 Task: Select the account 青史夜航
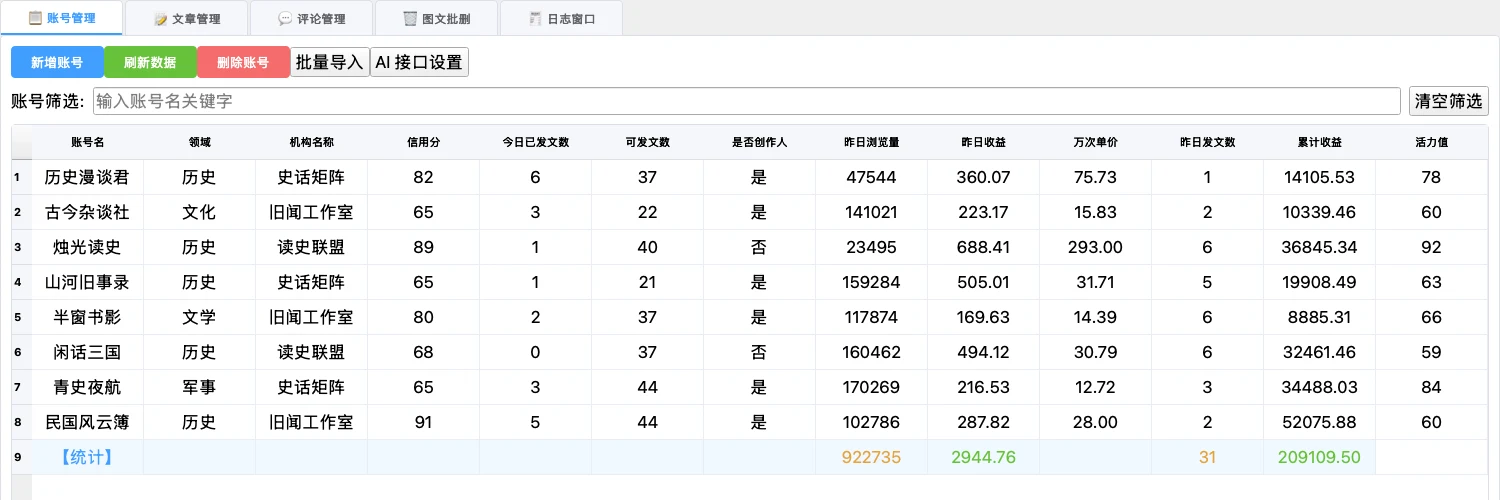click(x=87, y=387)
